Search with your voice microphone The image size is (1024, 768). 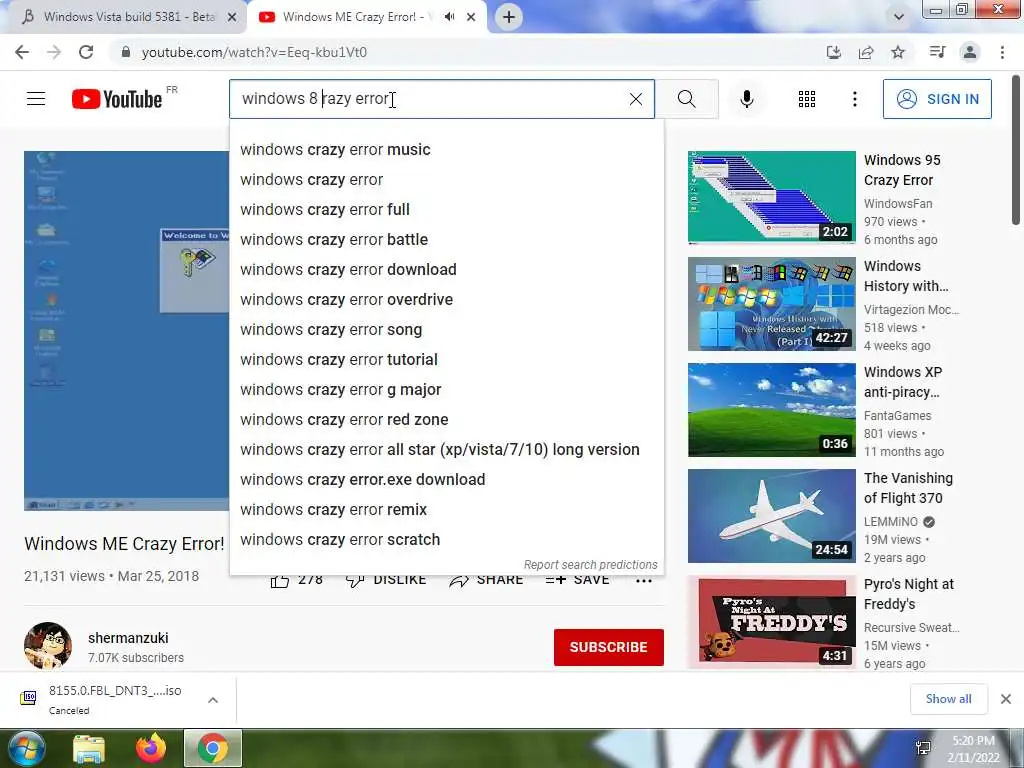point(746,99)
